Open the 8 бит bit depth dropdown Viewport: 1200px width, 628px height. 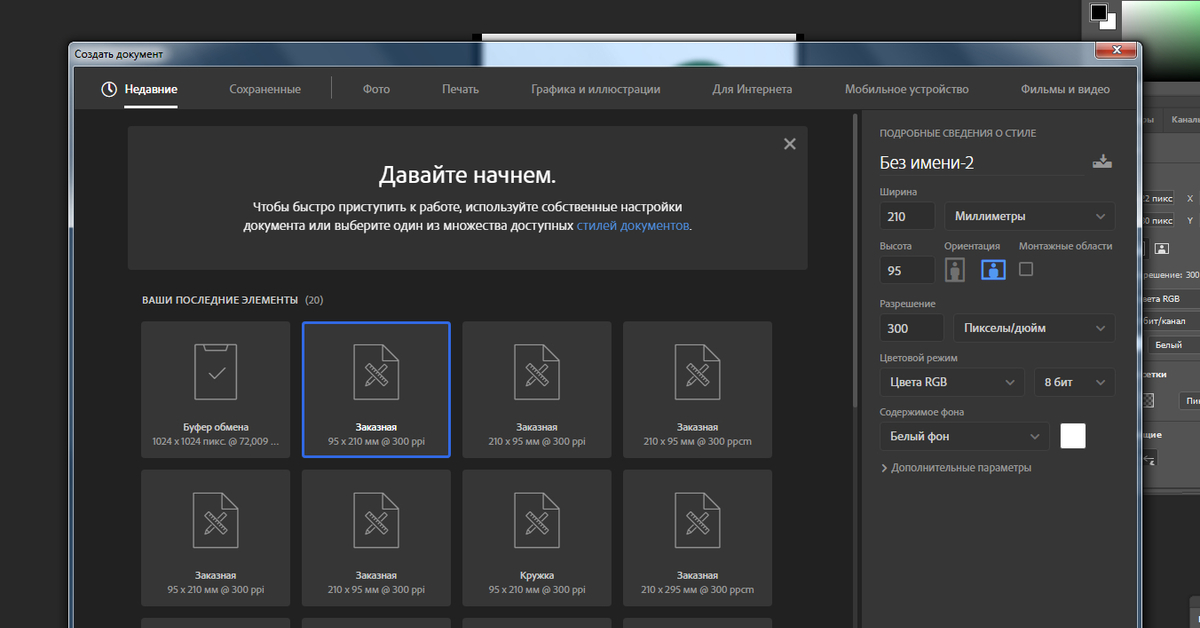click(x=1074, y=382)
